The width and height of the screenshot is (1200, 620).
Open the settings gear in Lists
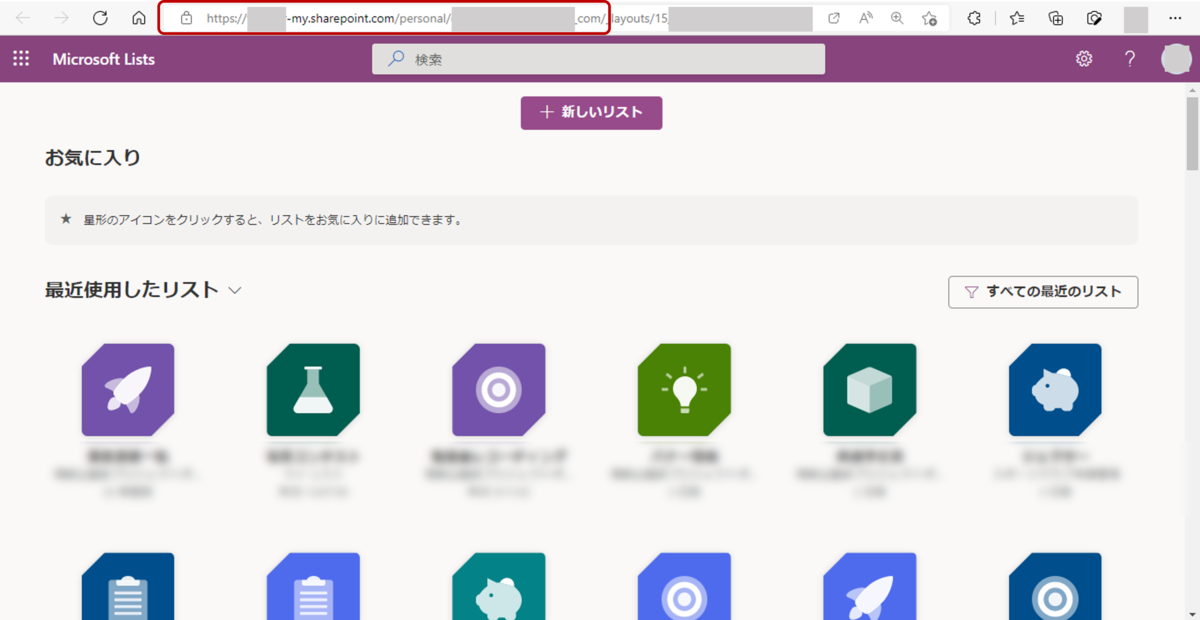[x=1084, y=59]
